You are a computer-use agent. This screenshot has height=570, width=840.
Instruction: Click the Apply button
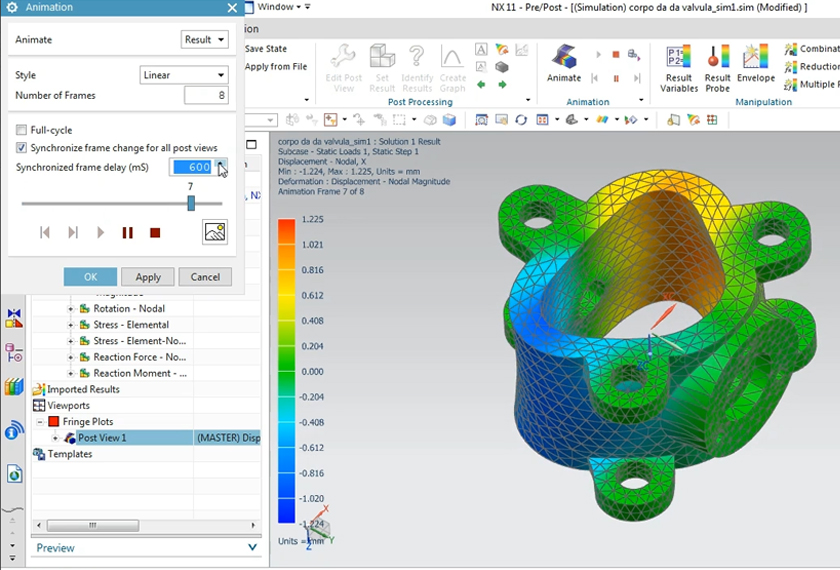(148, 277)
